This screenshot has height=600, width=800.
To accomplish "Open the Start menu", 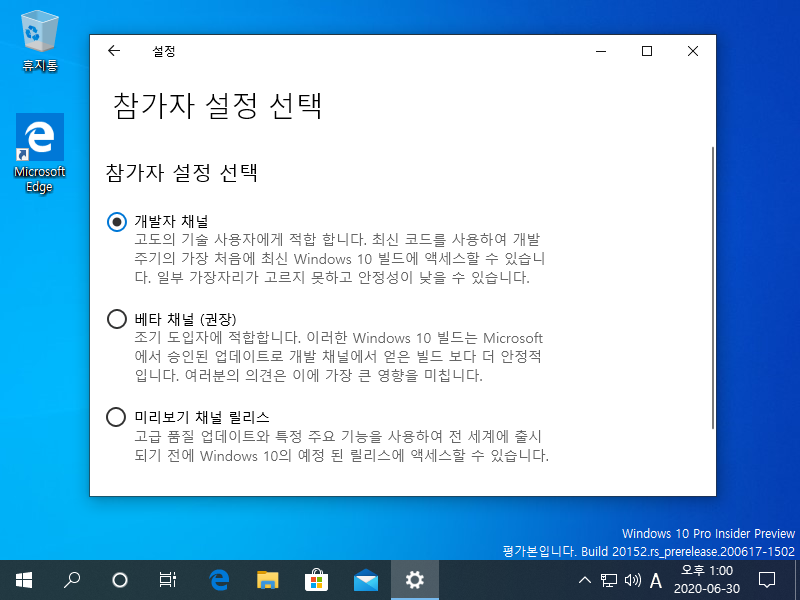I will coord(23,578).
